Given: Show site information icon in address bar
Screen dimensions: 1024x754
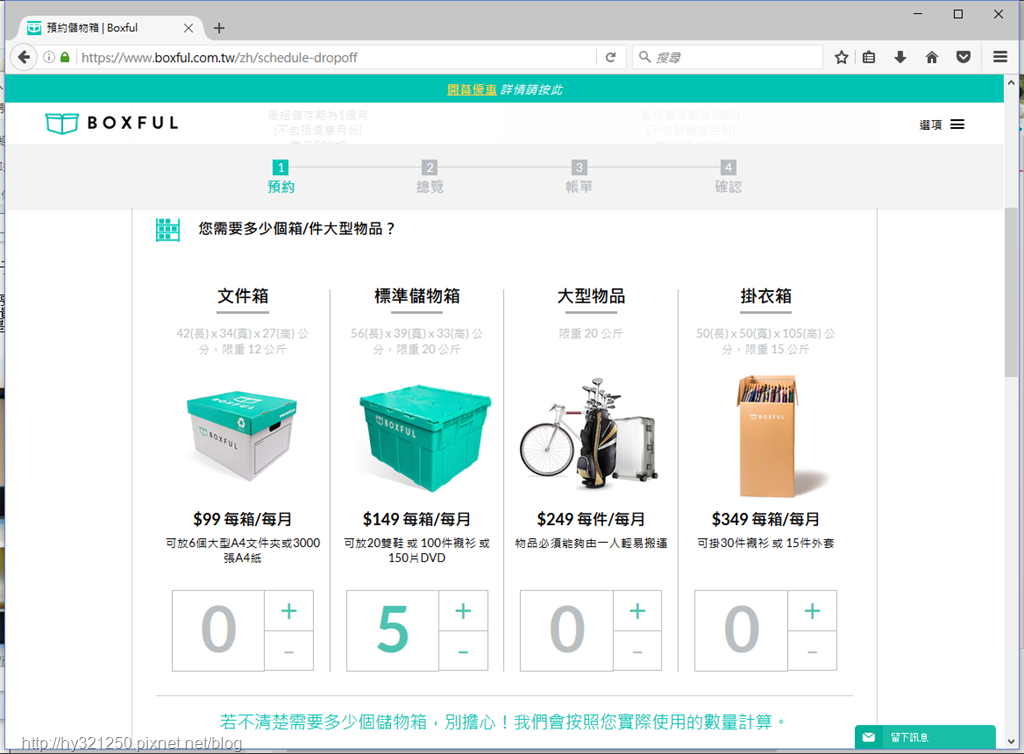Looking at the screenshot, I should coord(49,57).
